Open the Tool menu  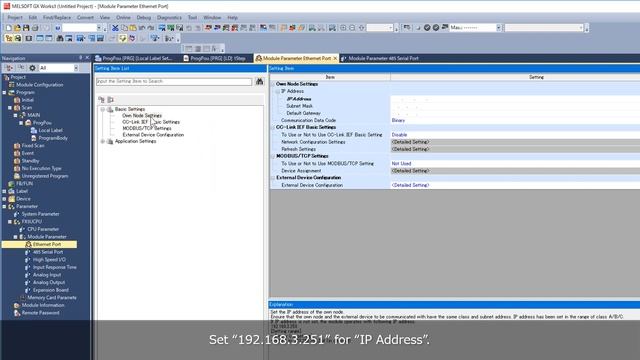click(192, 18)
